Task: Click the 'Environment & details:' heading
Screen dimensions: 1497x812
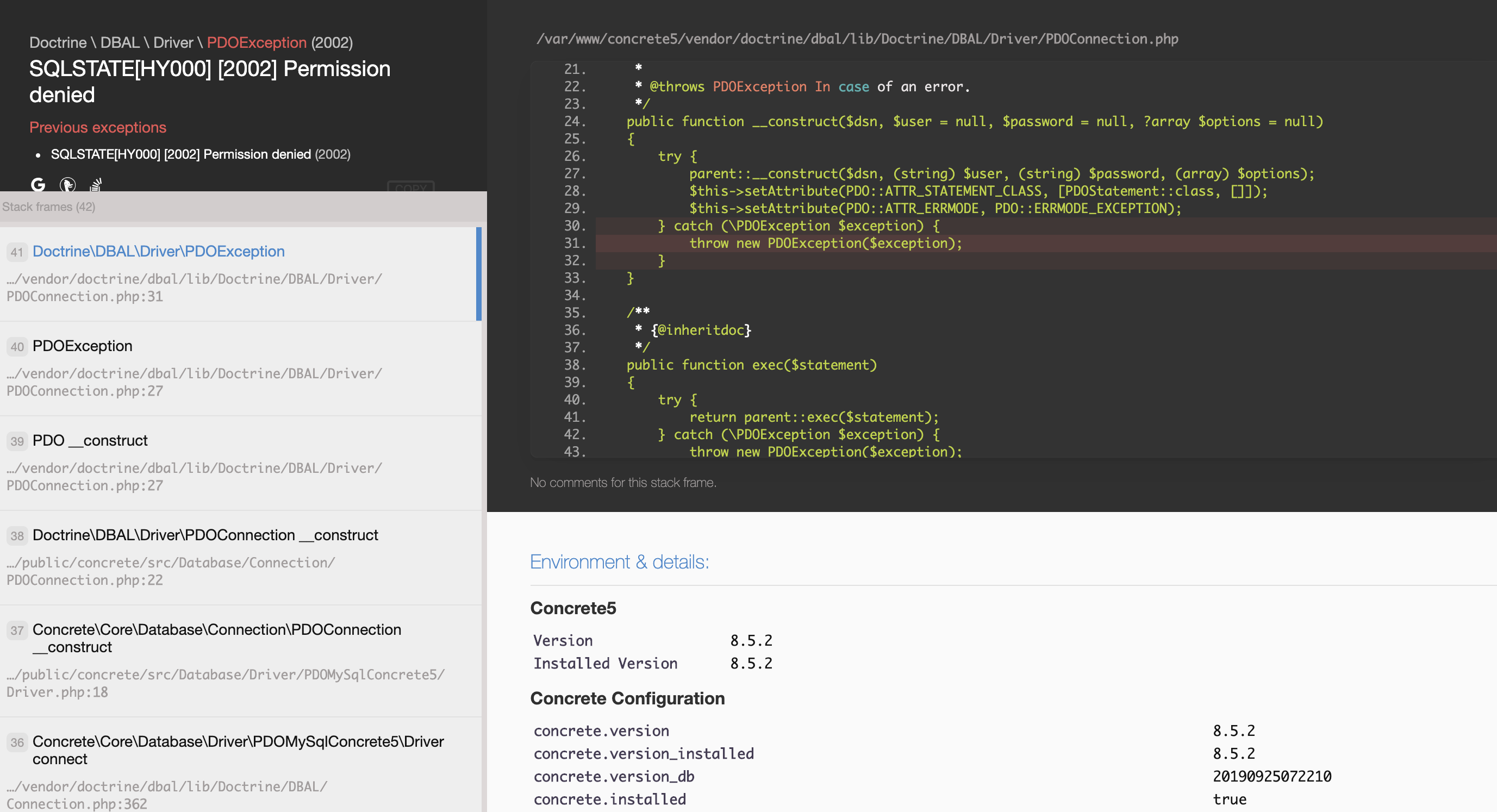Action: (x=620, y=562)
